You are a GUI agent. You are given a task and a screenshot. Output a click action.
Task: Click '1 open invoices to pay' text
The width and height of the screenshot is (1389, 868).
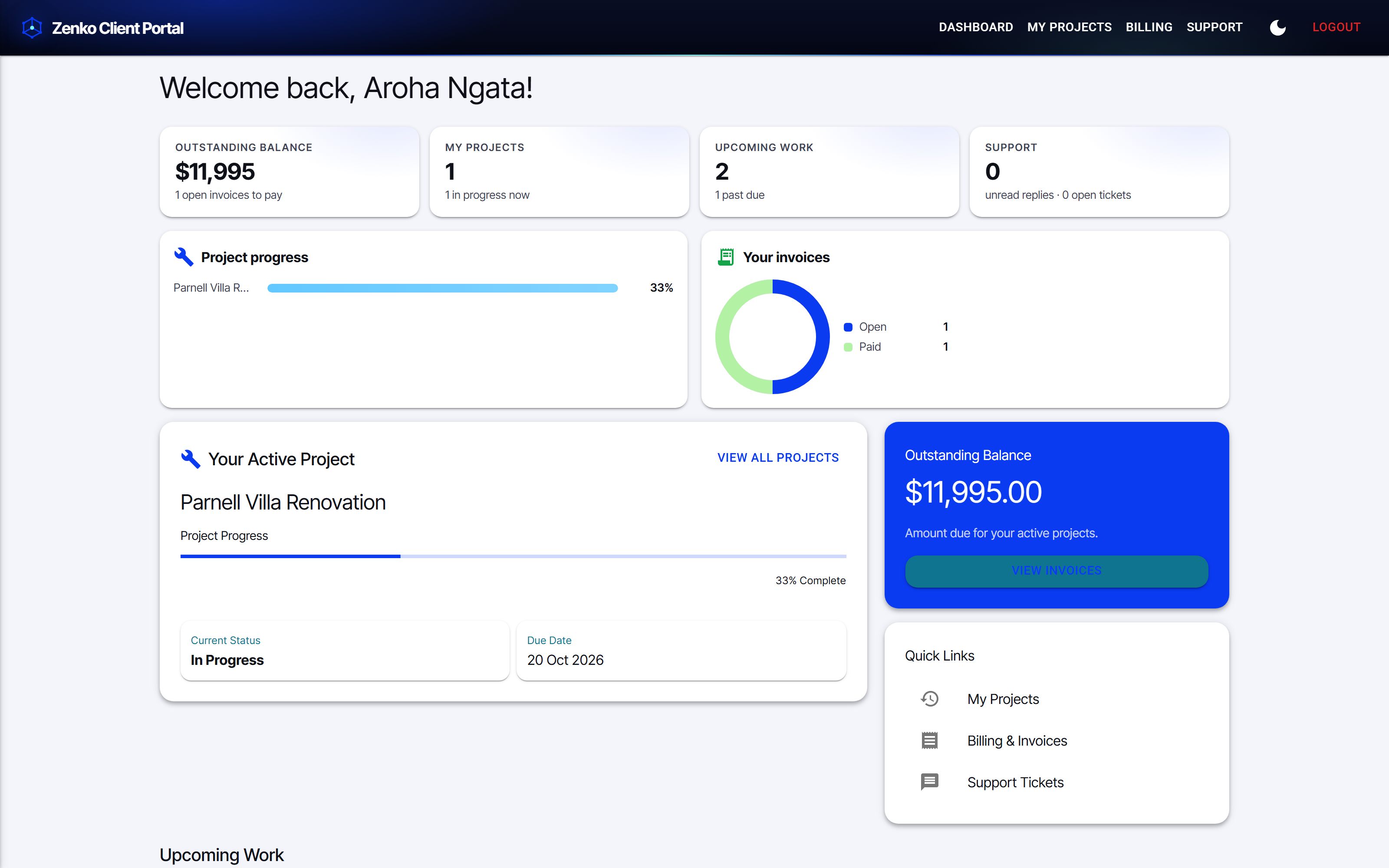228,195
